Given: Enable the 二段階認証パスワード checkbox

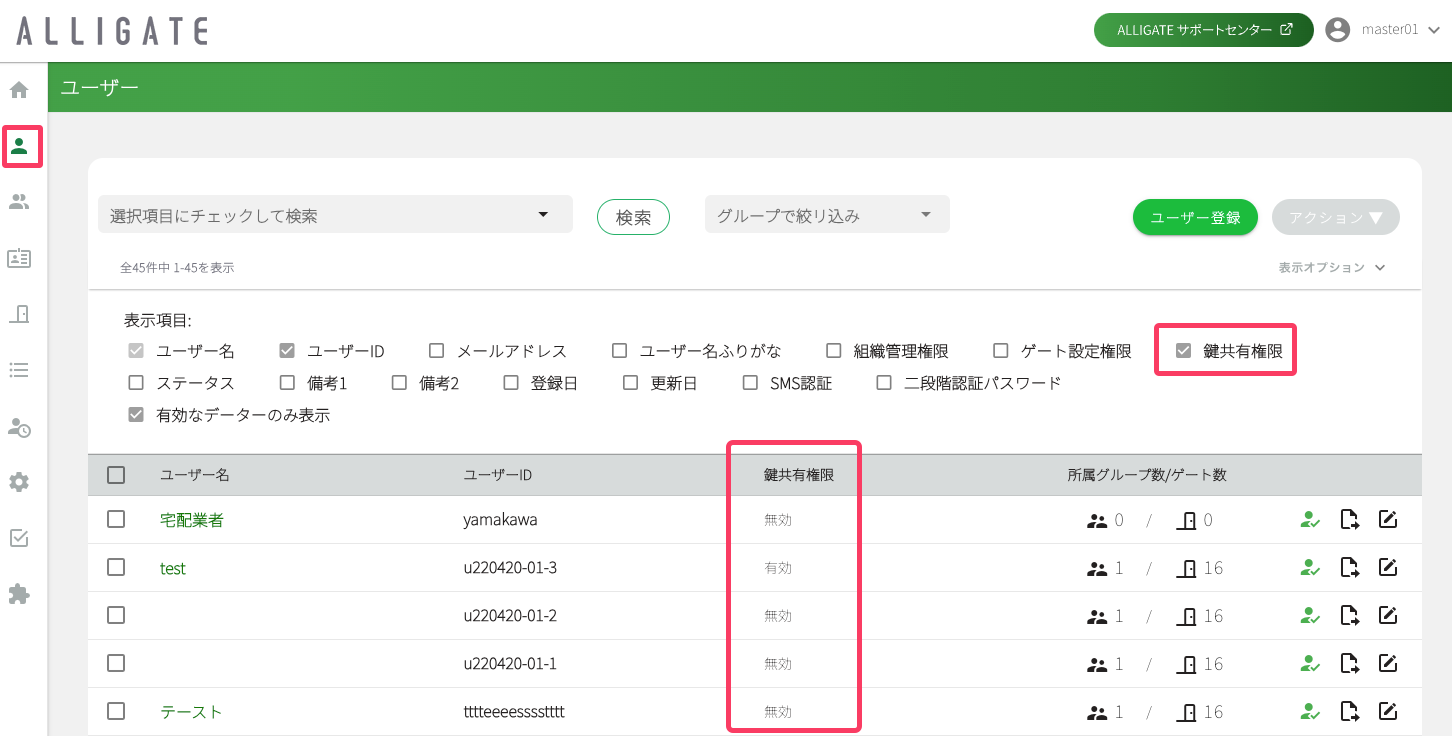Looking at the screenshot, I should click(884, 383).
